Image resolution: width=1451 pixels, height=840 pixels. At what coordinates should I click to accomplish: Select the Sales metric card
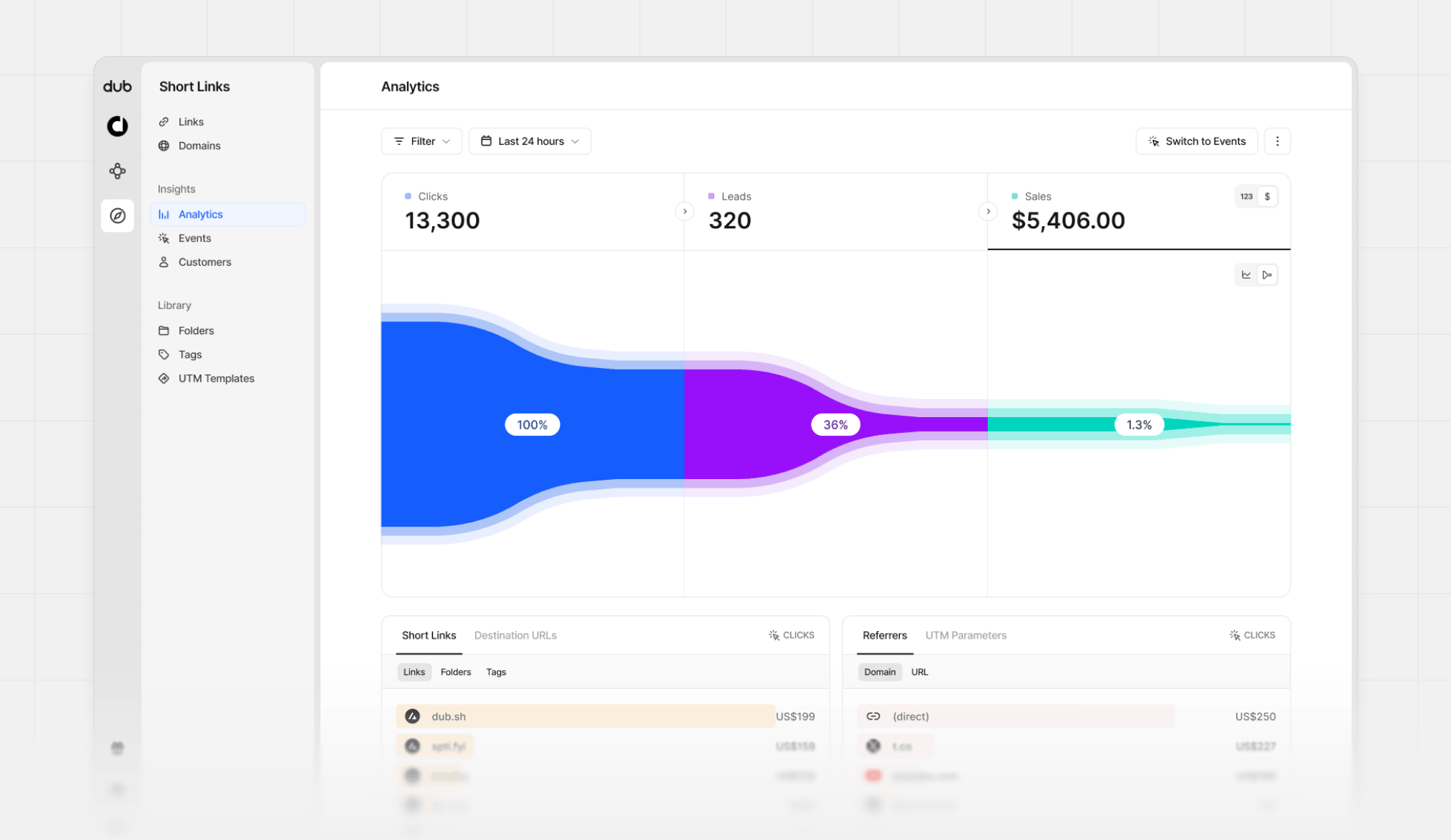coord(1139,212)
